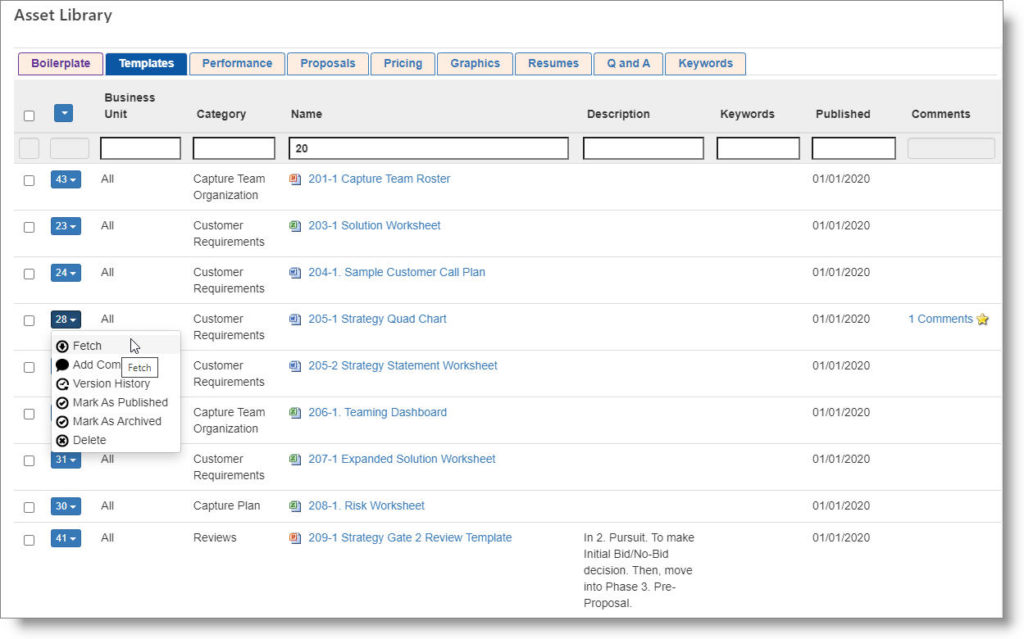Open the 206-1. Teaming Dashboard link
1024x639 pixels.
(377, 412)
